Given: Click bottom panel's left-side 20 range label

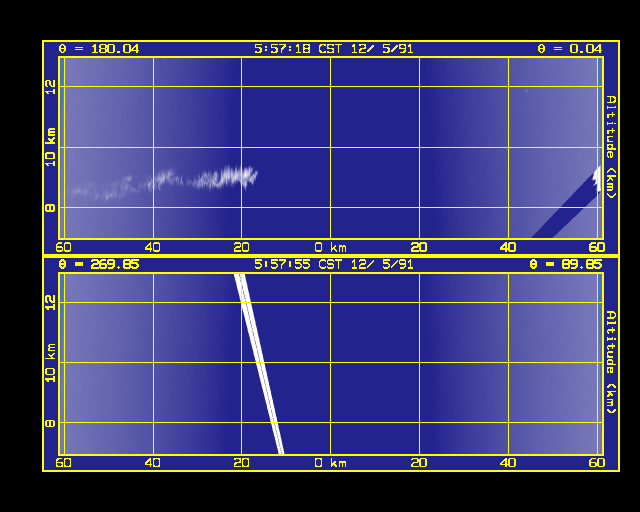Looking at the screenshot, I should click(x=241, y=463).
